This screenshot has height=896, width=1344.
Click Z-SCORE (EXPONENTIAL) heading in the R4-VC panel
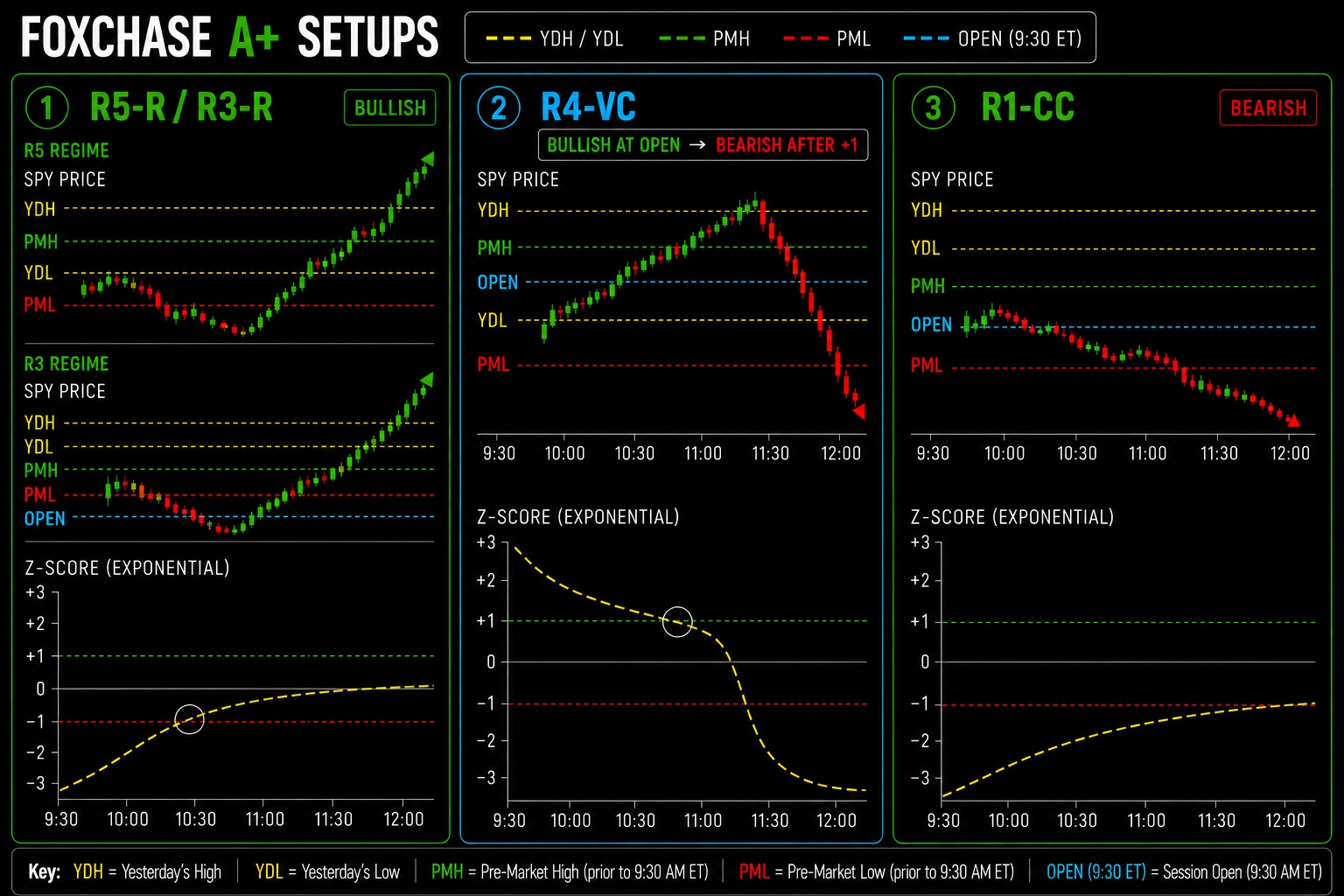click(578, 517)
